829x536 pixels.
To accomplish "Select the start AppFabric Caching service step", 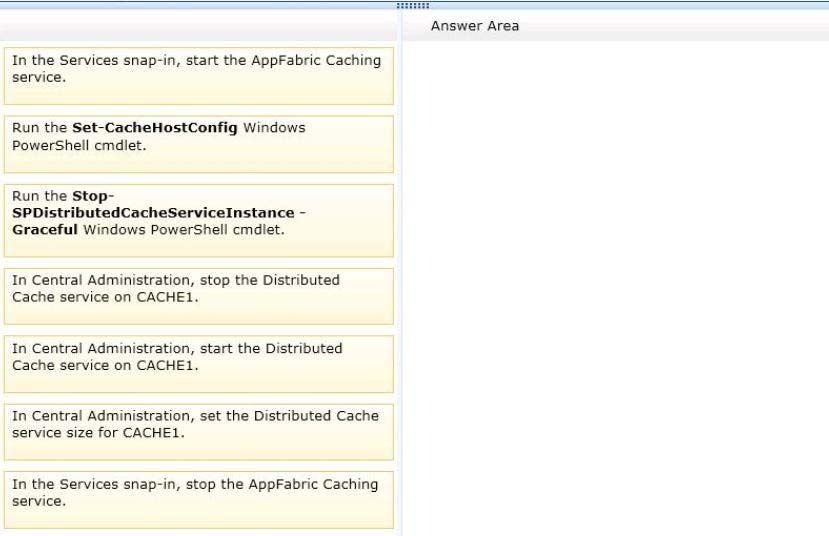I will [x=199, y=76].
